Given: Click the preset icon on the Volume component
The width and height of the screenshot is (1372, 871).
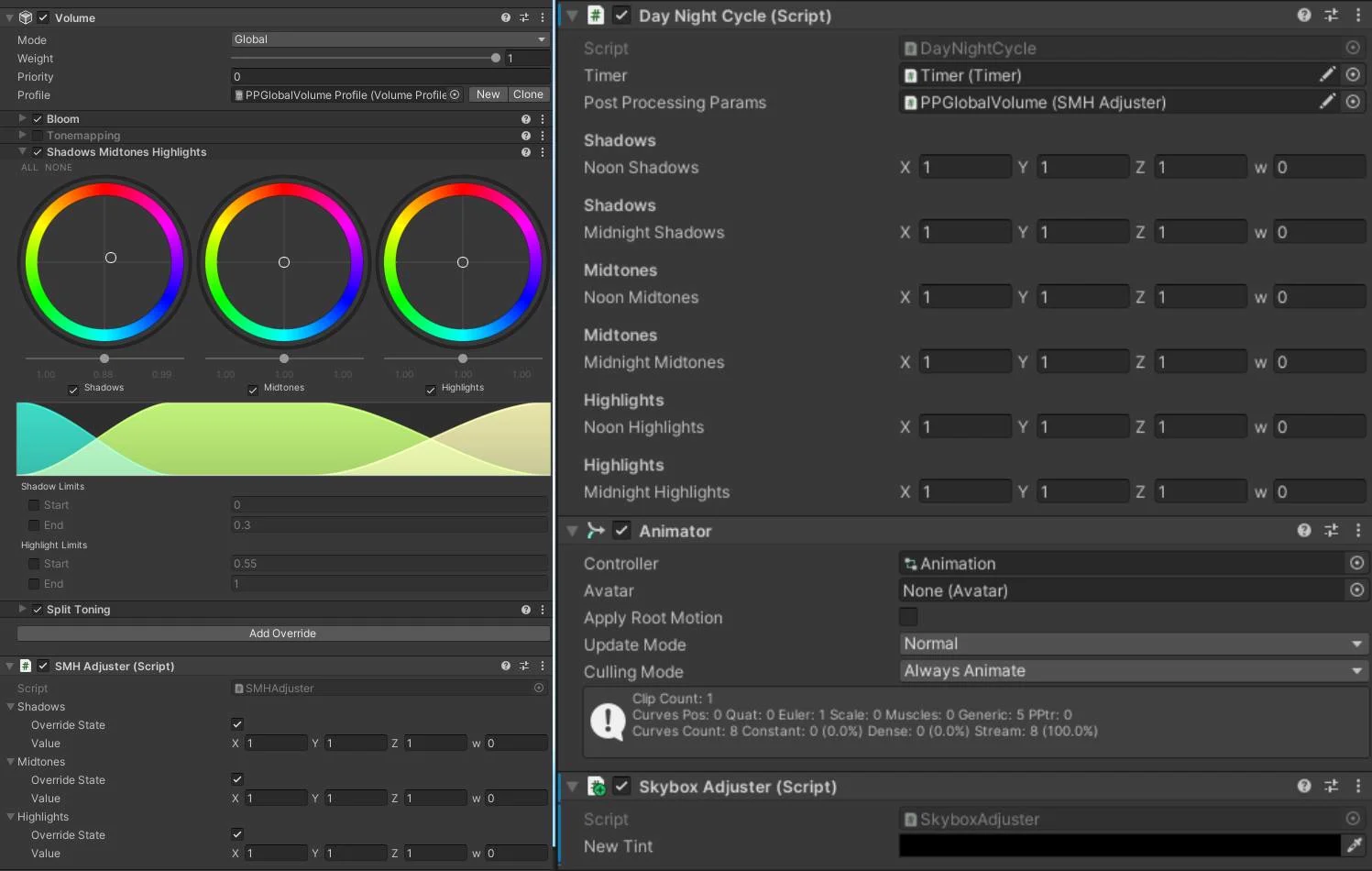Looking at the screenshot, I should click(523, 17).
